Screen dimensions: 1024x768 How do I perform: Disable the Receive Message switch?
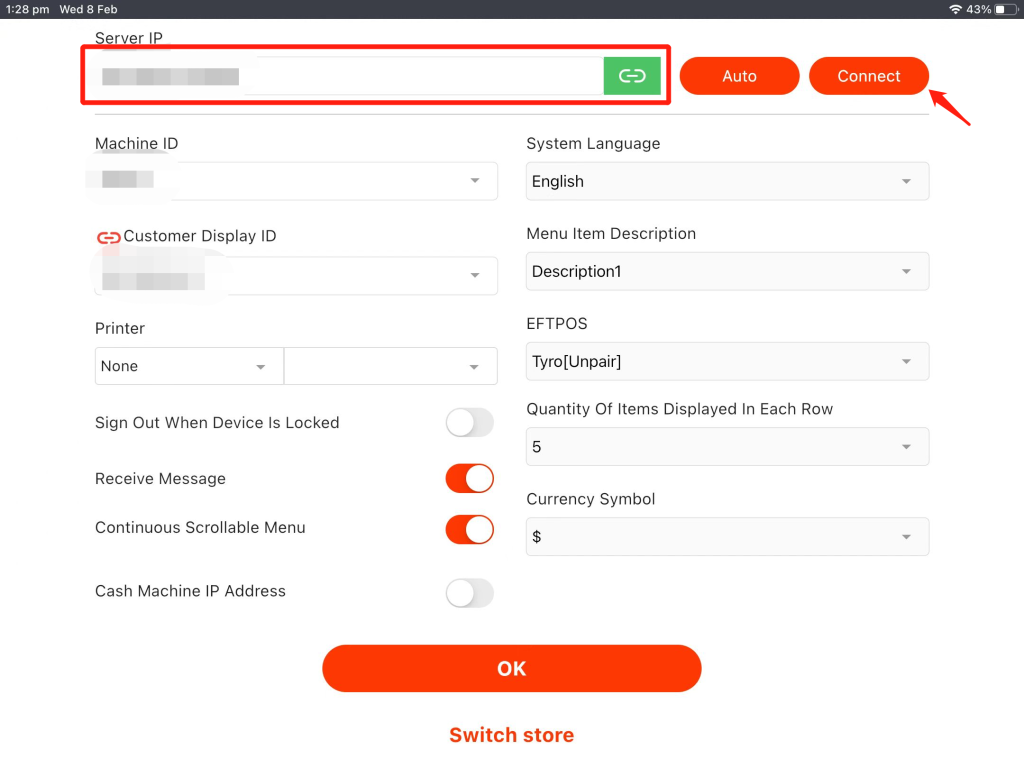click(x=469, y=479)
